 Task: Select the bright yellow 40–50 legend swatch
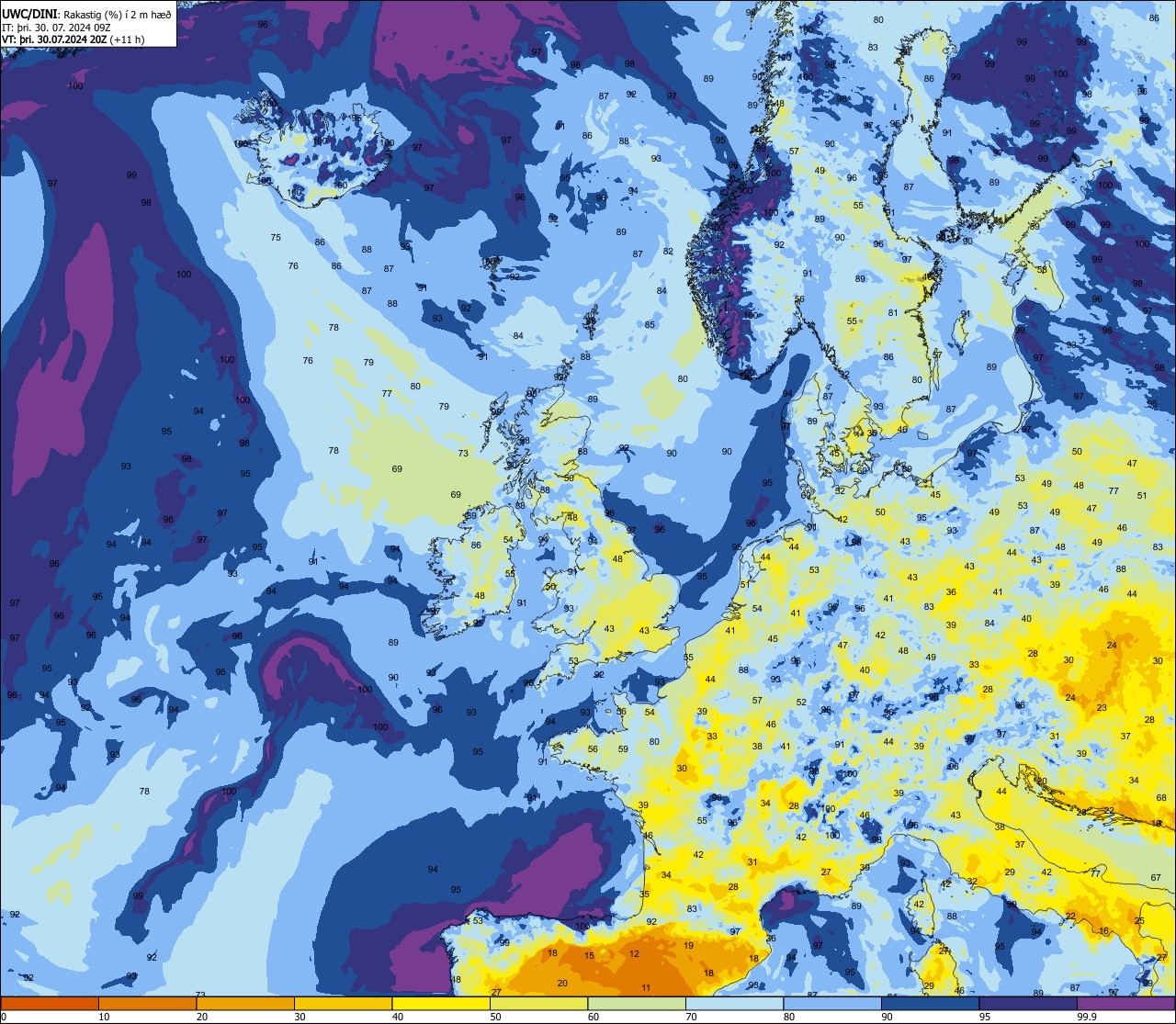[x=441, y=1003]
